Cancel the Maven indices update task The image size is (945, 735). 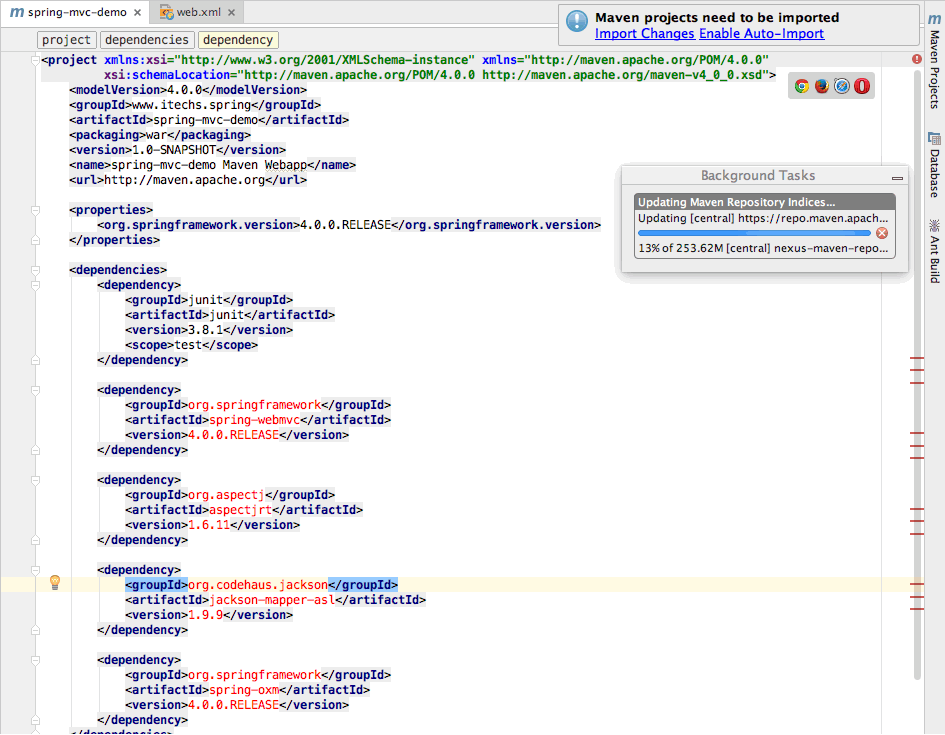click(882, 233)
